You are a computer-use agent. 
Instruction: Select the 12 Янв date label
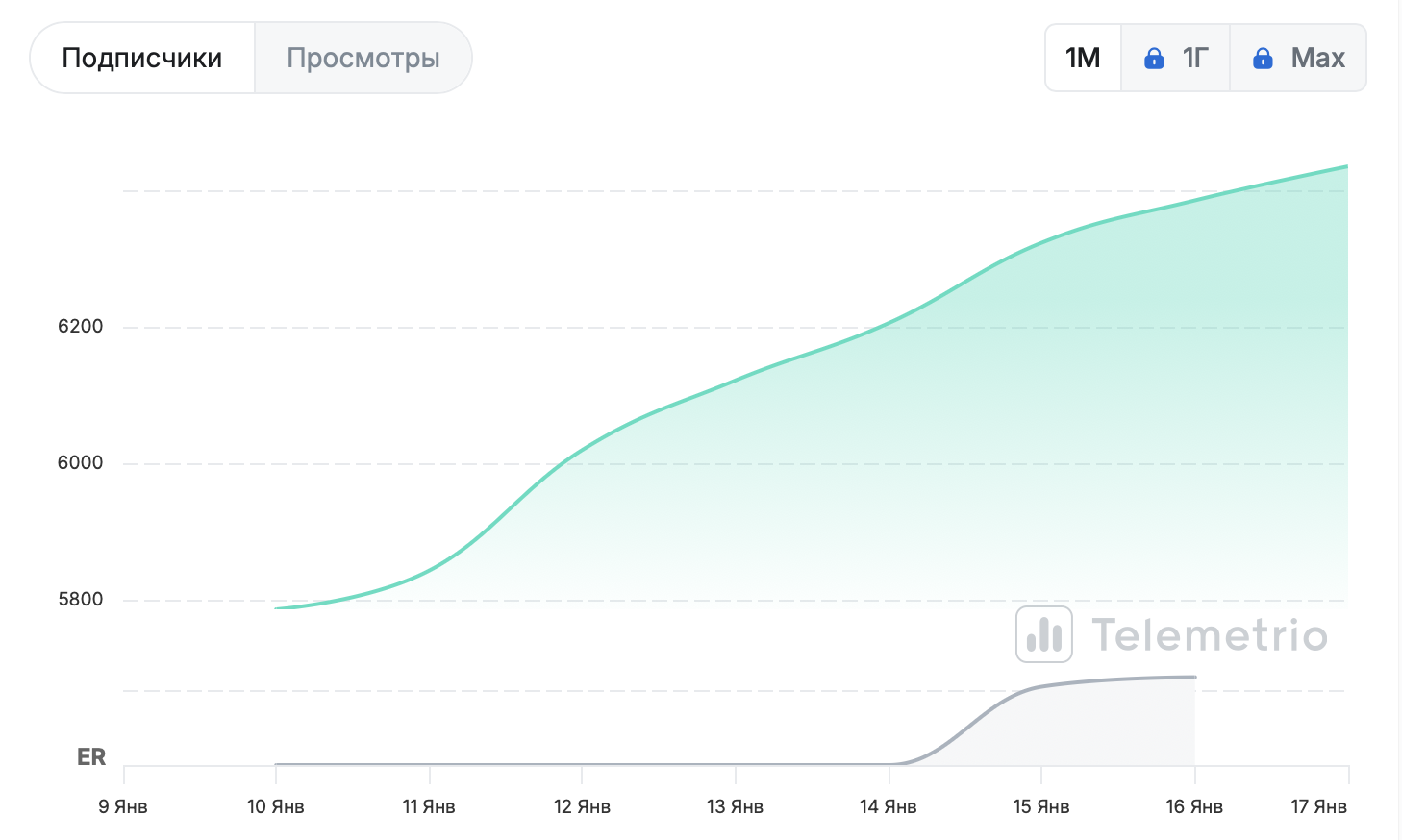582,806
